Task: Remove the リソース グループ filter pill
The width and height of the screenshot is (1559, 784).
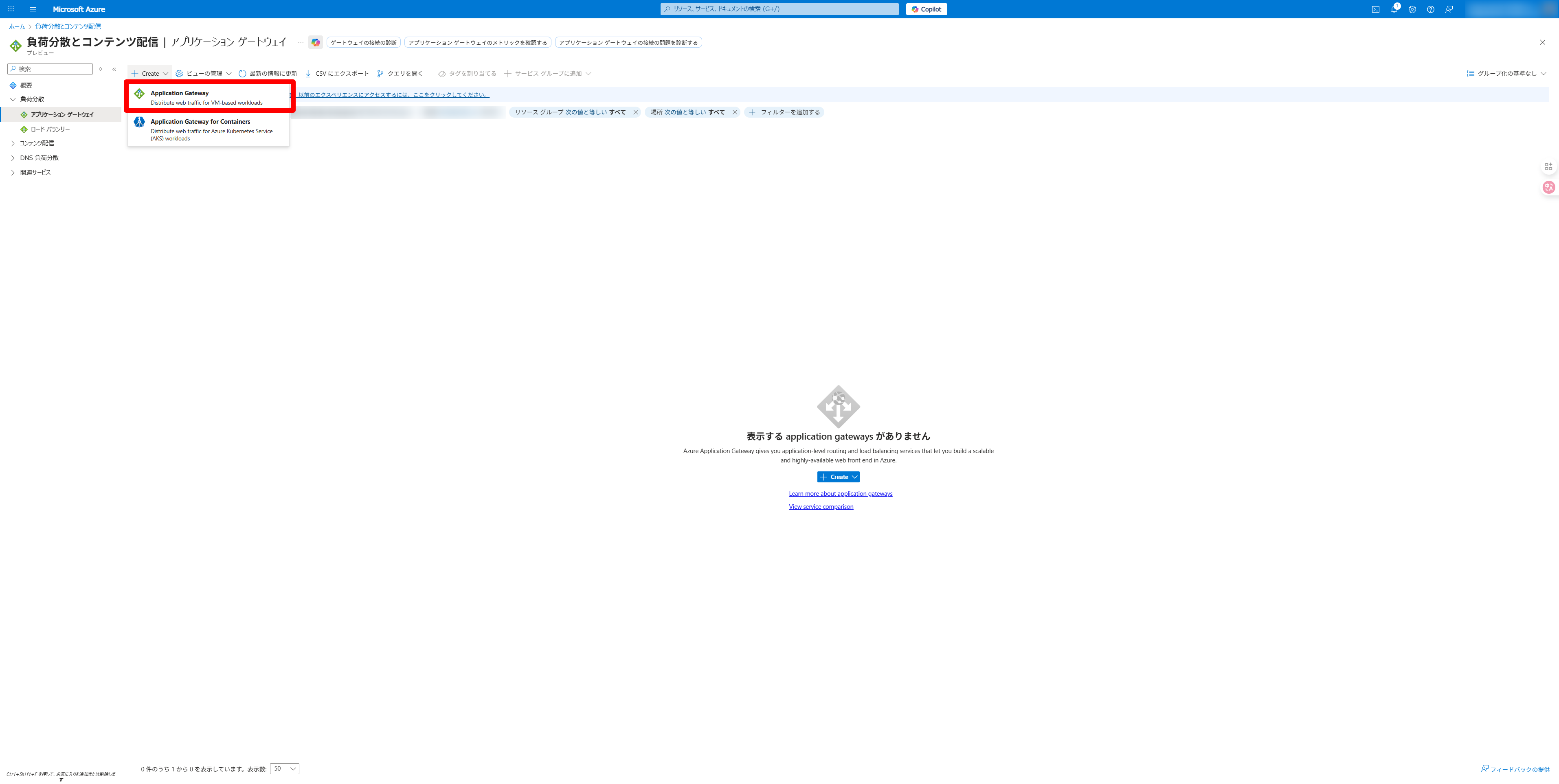Action: pyautogui.click(x=635, y=112)
